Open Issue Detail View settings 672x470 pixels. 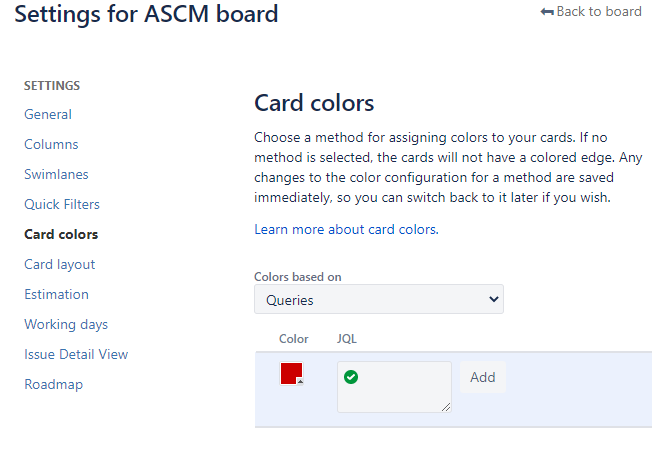point(76,354)
